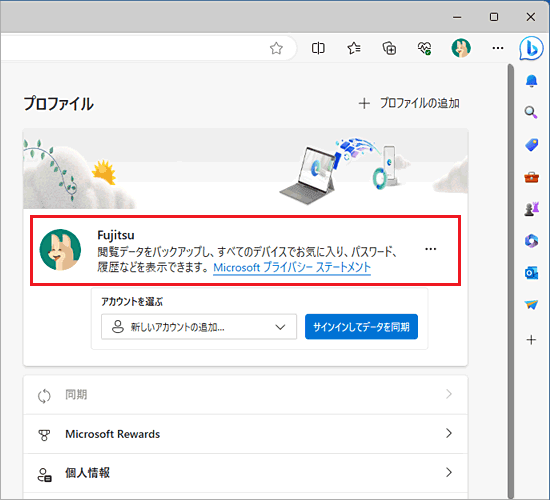Customize sidebar with plus icon
Image resolution: width=550 pixels, height=500 pixels.
531,340
